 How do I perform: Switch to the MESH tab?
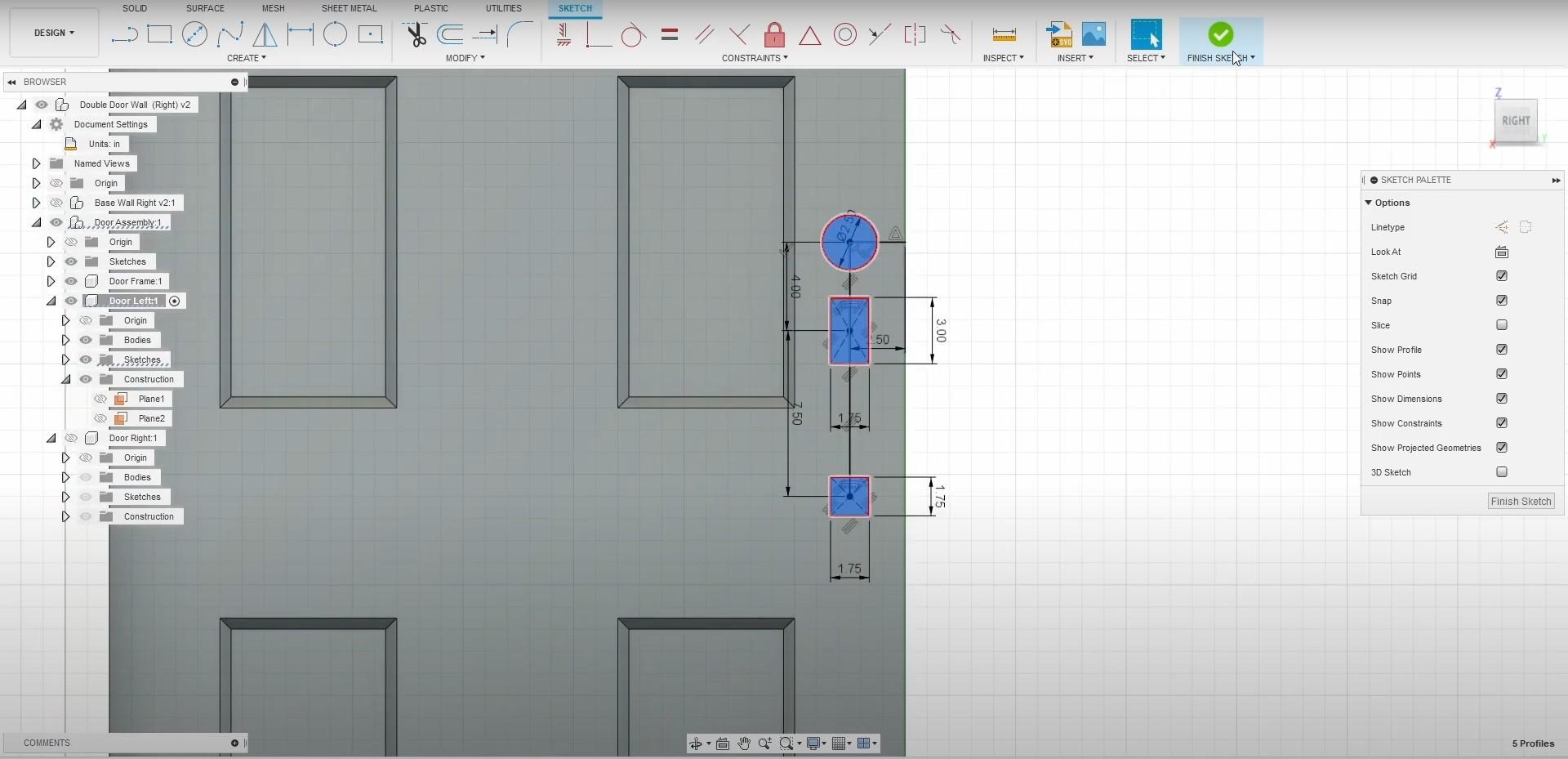[274, 8]
